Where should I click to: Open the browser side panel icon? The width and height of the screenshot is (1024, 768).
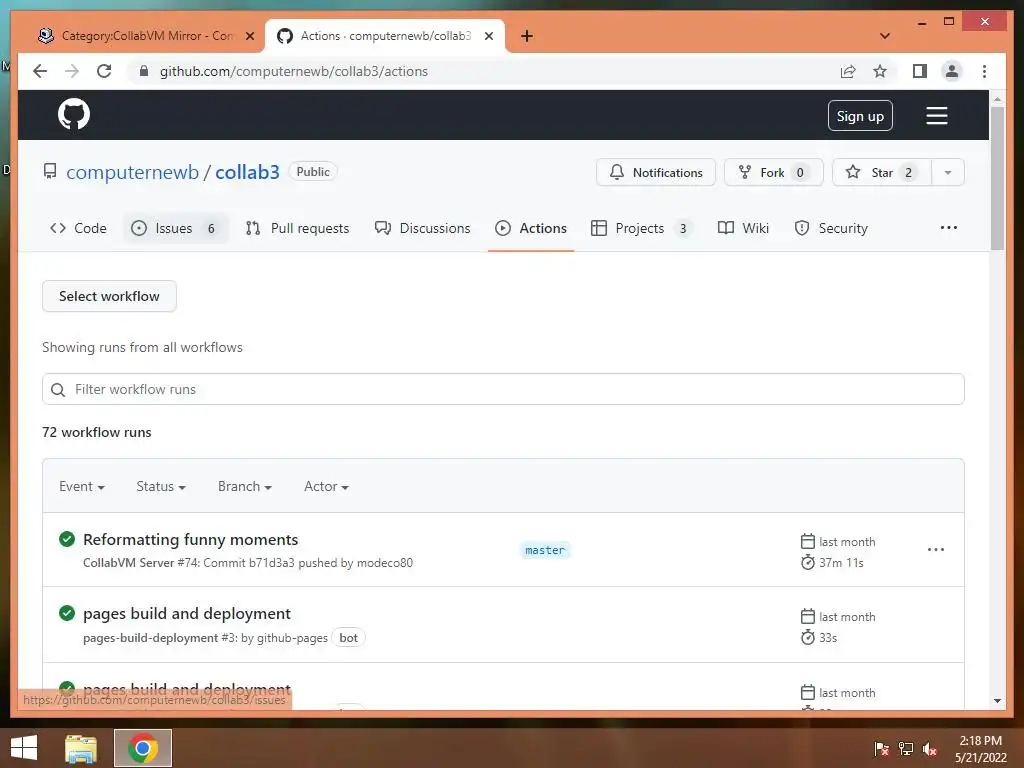920,71
